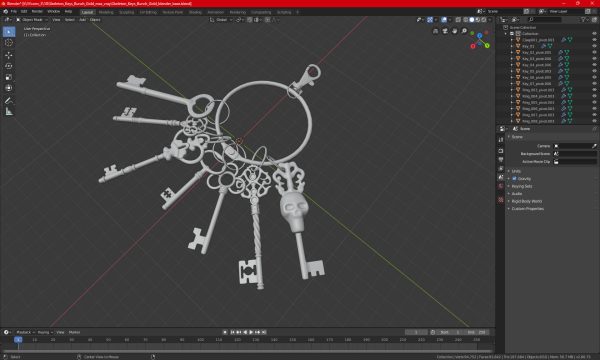Open the shading options dropdown arrow
Viewport: 600px width, 360px height.
490,20
